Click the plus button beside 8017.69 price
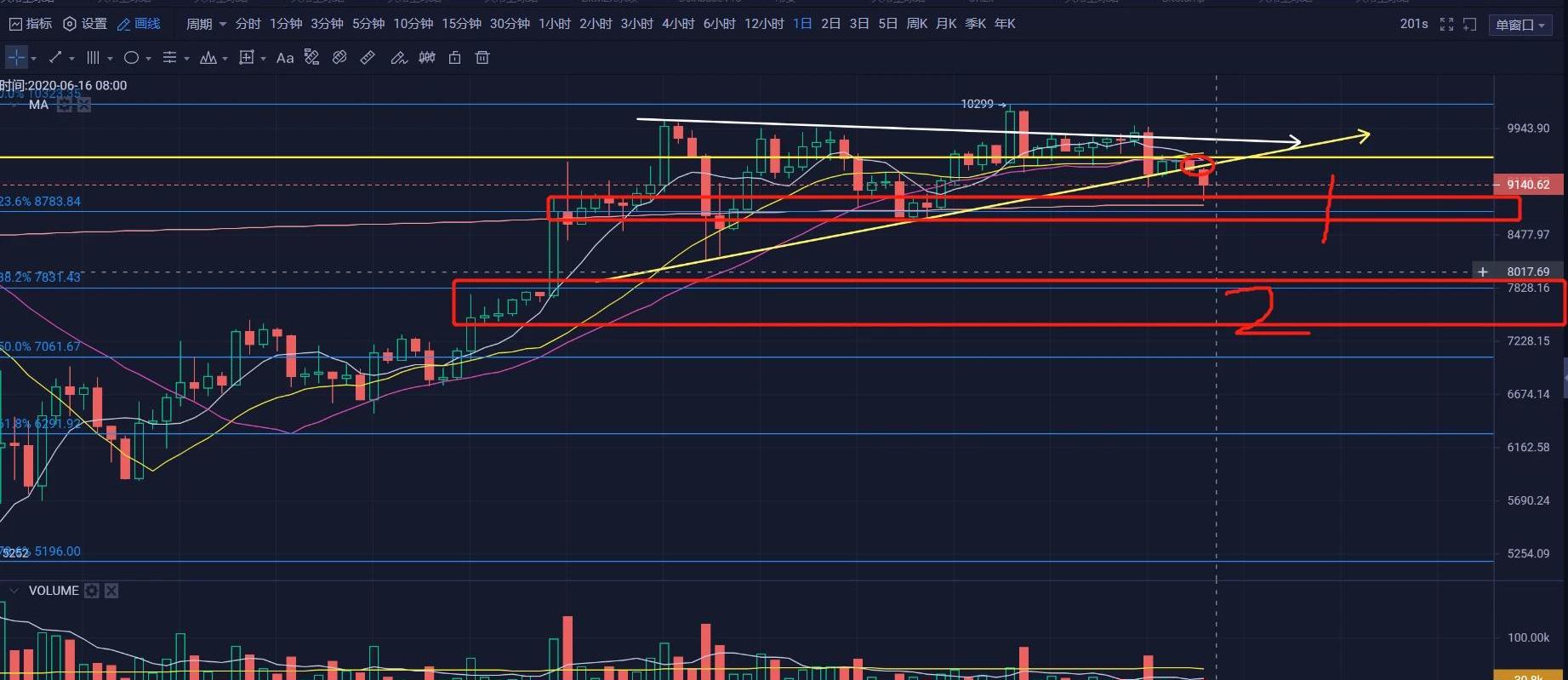The width and height of the screenshot is (1568, 680). coord(1483,271)
